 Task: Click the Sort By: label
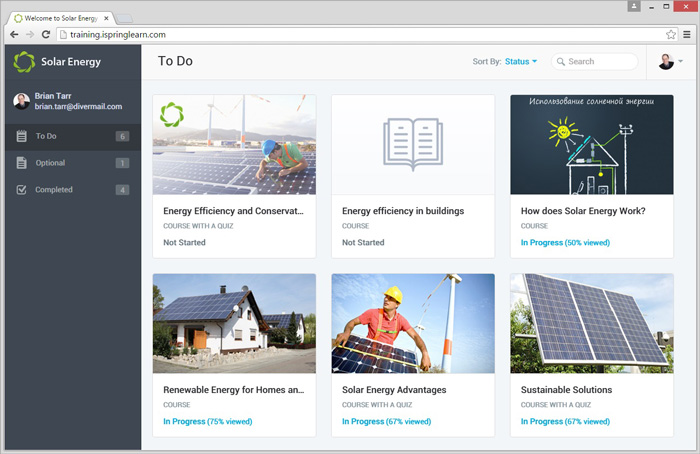[487, 62]
